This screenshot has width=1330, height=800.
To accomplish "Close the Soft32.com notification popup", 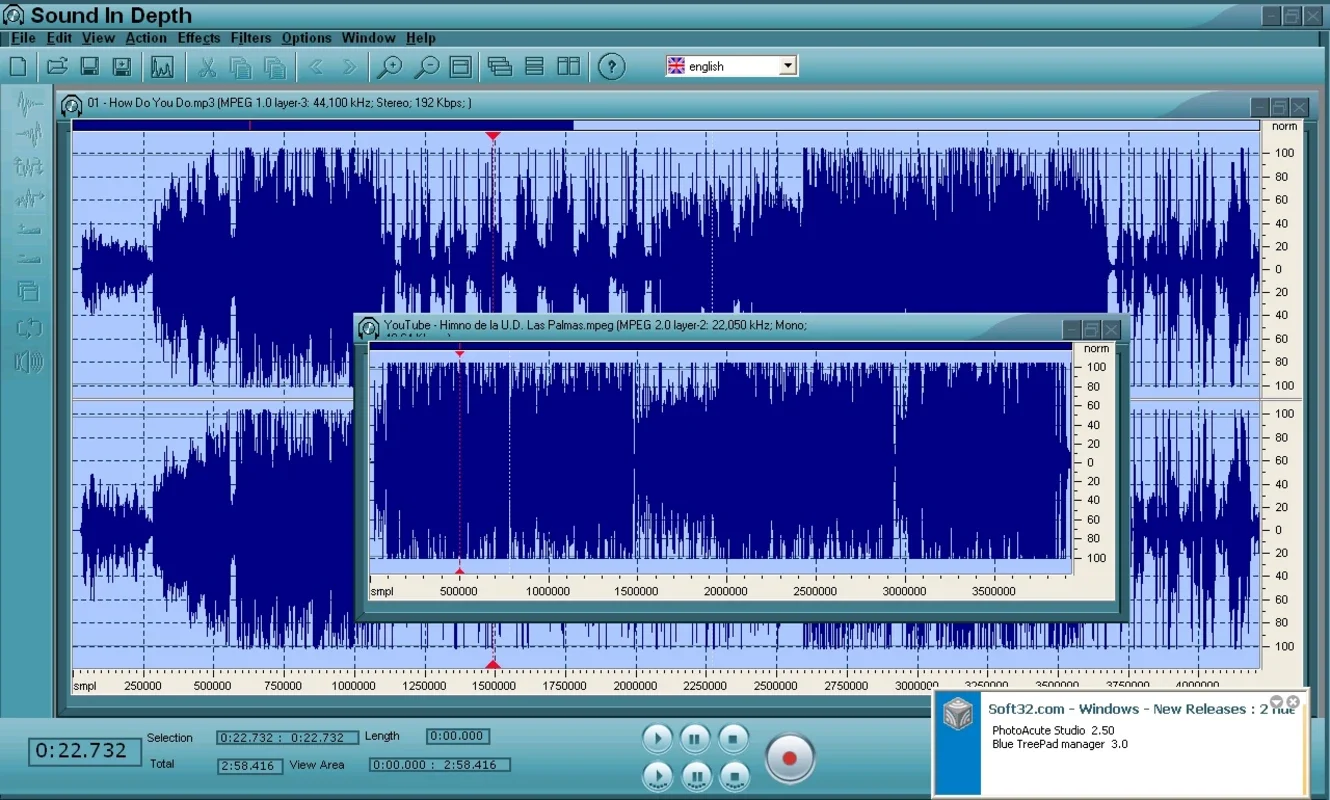I will (1293, 702).
